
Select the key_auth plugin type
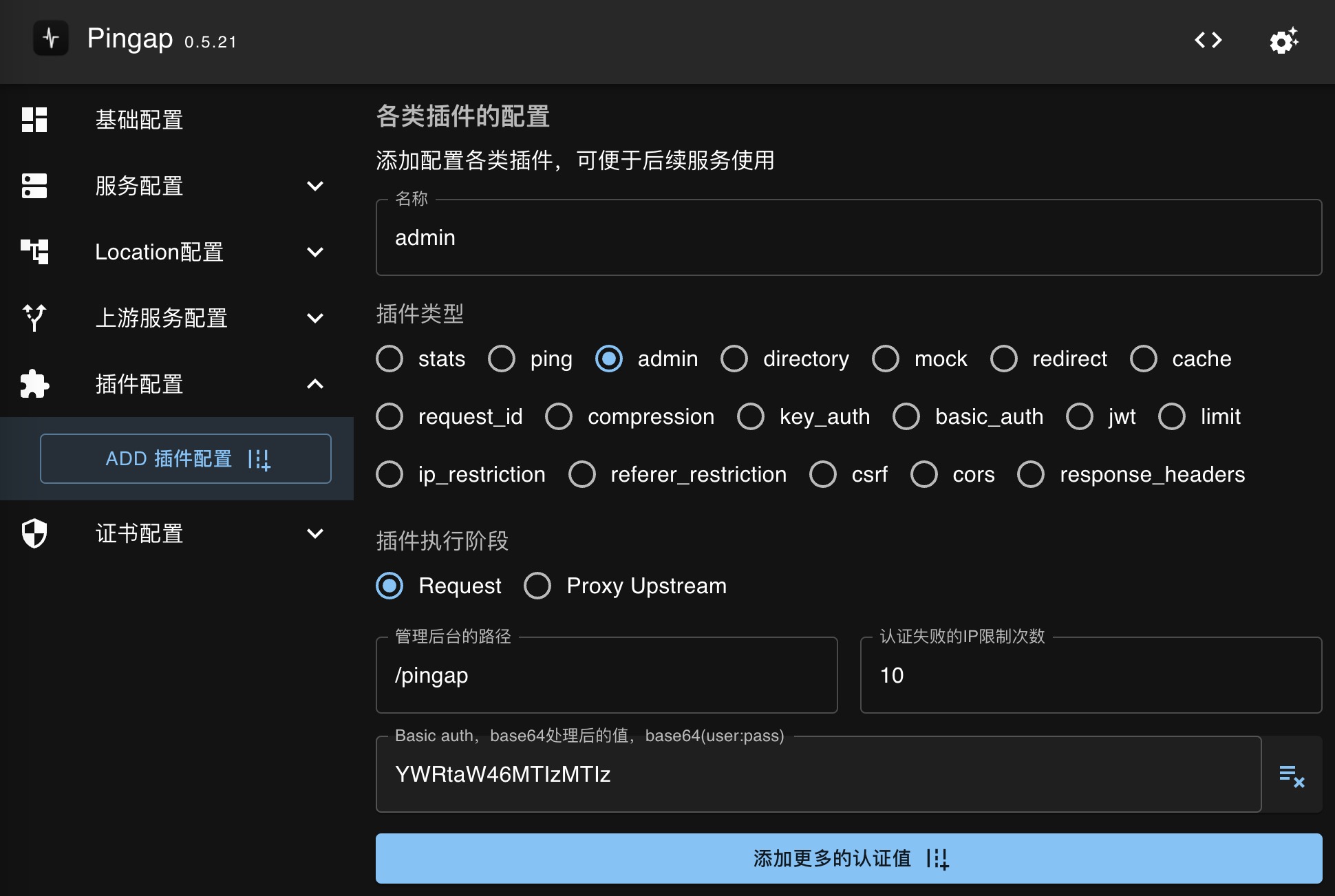[x=751, y=416]
